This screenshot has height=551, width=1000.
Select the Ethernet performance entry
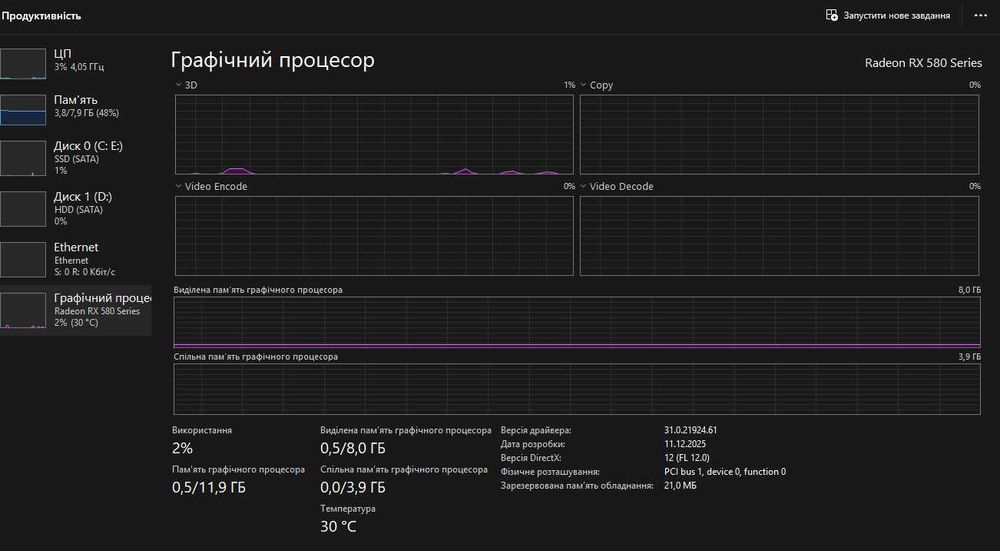pyautogui.click(x=75, y=260)
